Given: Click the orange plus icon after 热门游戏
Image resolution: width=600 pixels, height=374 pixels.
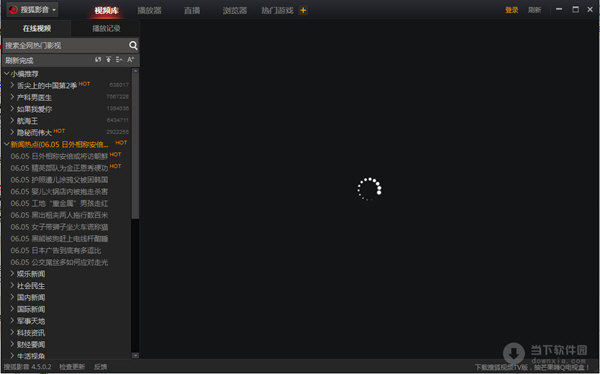Looking at the screenshot, I should pos(303,10).
